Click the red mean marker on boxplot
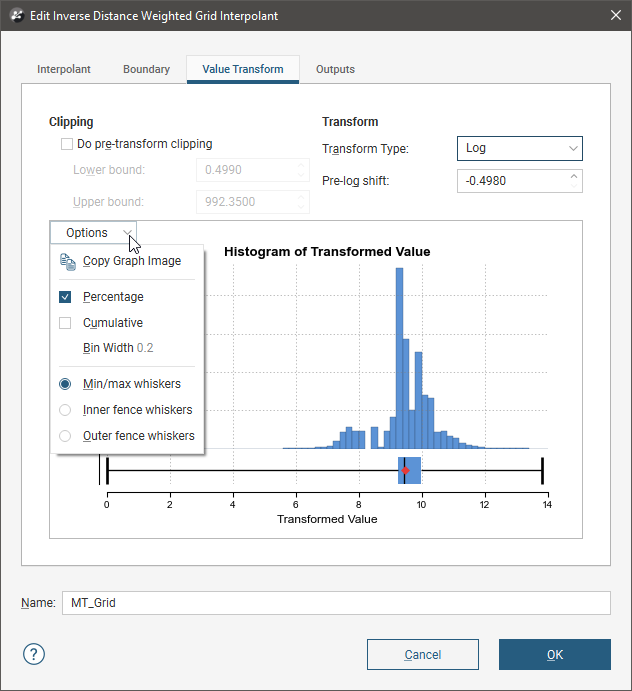Screen dimensions: 632x691 tap(405, 470)
